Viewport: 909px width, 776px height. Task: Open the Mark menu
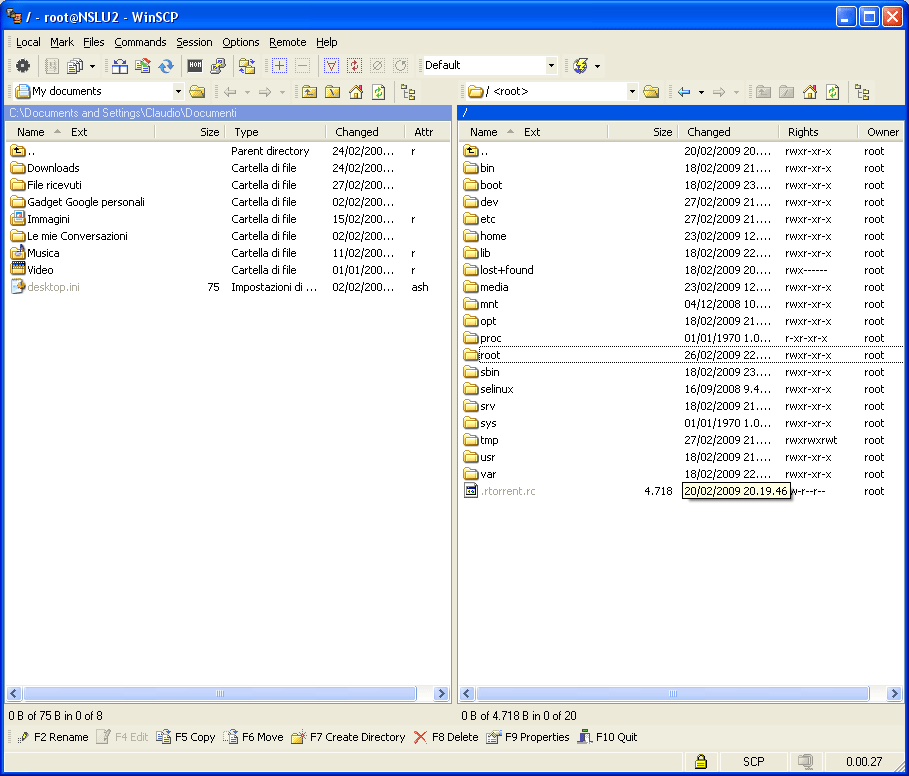62,42
